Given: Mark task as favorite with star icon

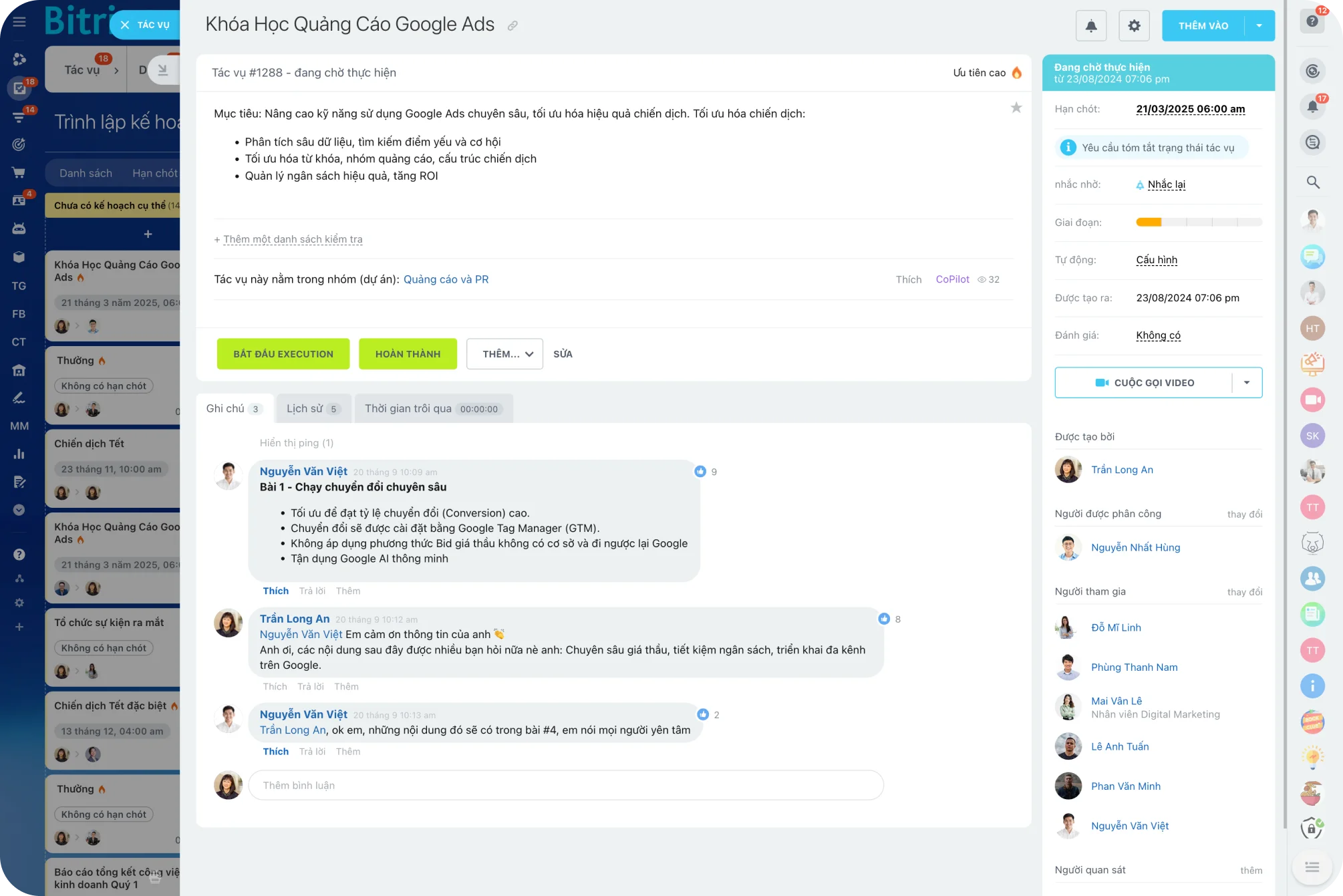Looking at the screenshot, I should pos(1016,108).
